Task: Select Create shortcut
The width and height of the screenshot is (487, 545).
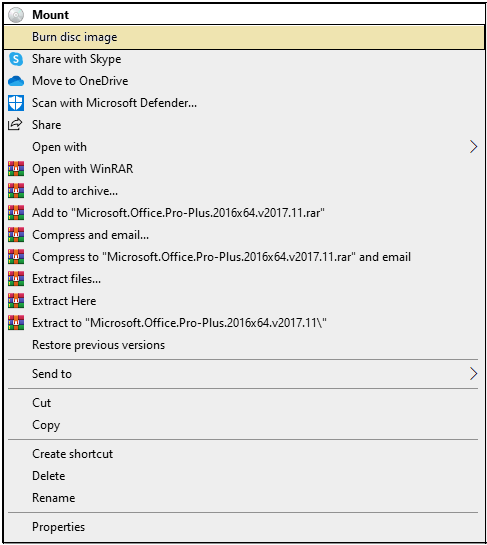Action: tap(244, 454)
